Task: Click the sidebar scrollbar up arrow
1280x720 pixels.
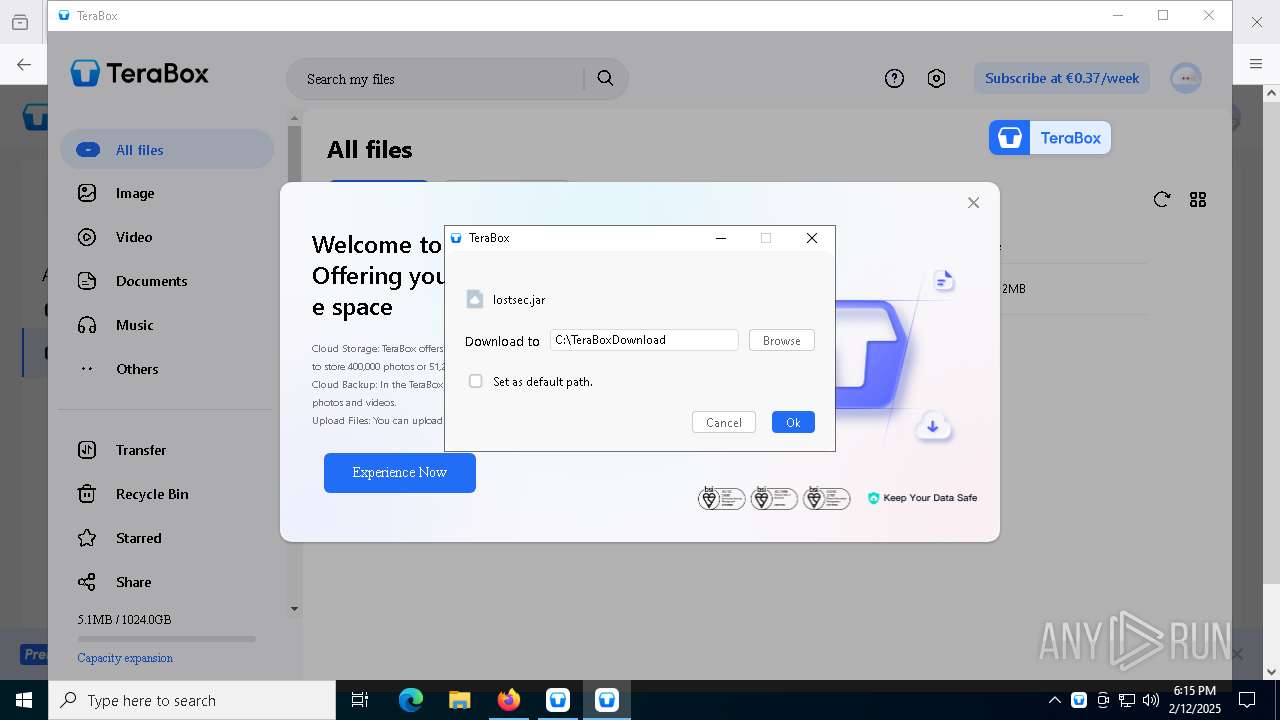Action: pos(294,118)
